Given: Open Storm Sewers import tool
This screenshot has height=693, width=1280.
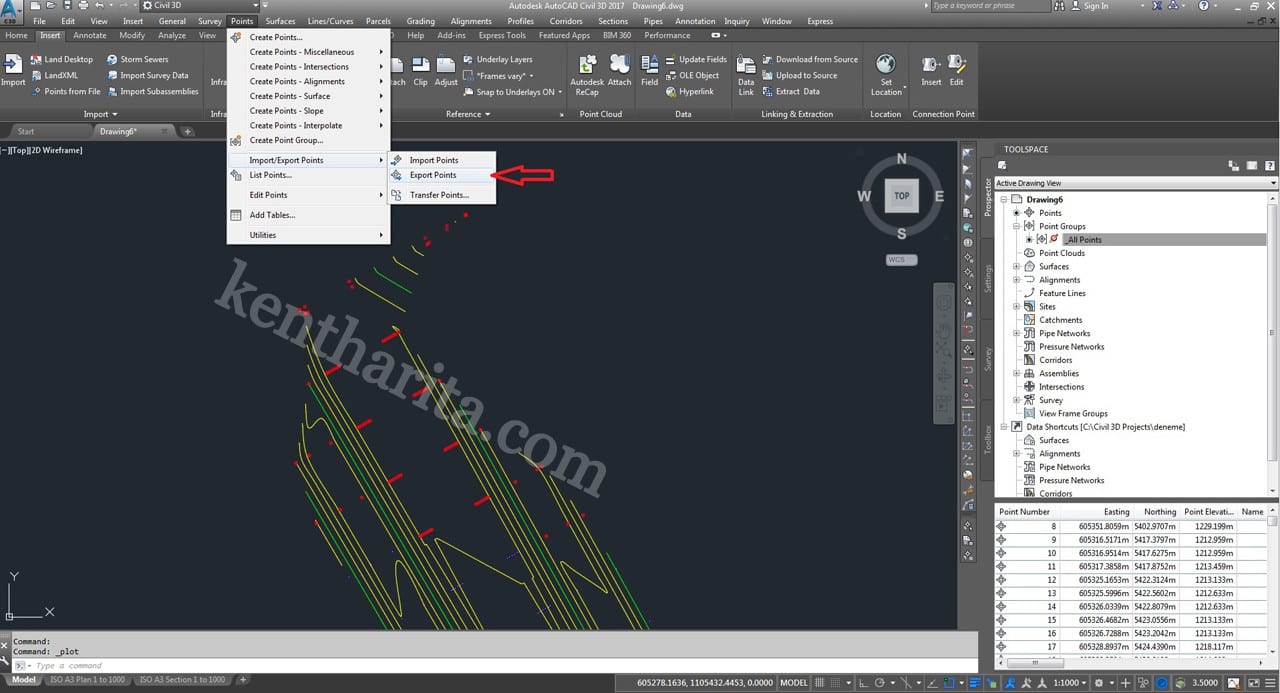Looking at the screenshot, I should pos(144,59).
